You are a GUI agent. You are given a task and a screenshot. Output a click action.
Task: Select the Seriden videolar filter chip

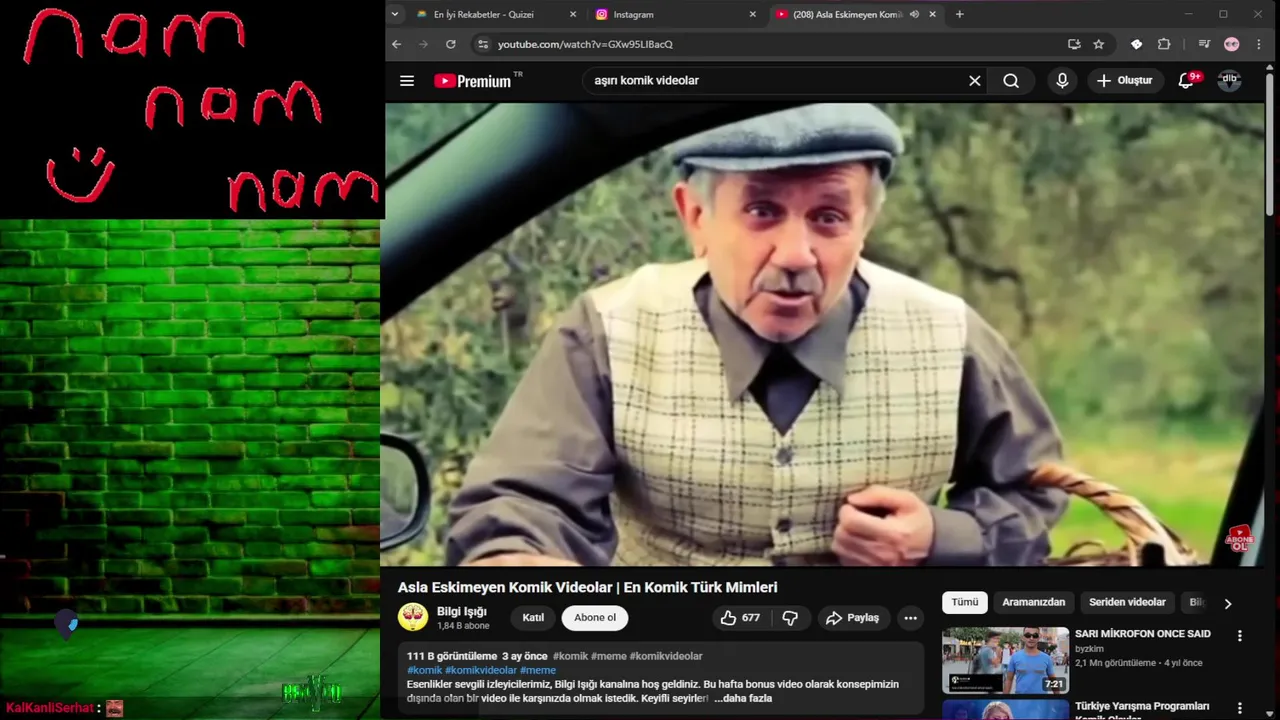[1127, 603]
